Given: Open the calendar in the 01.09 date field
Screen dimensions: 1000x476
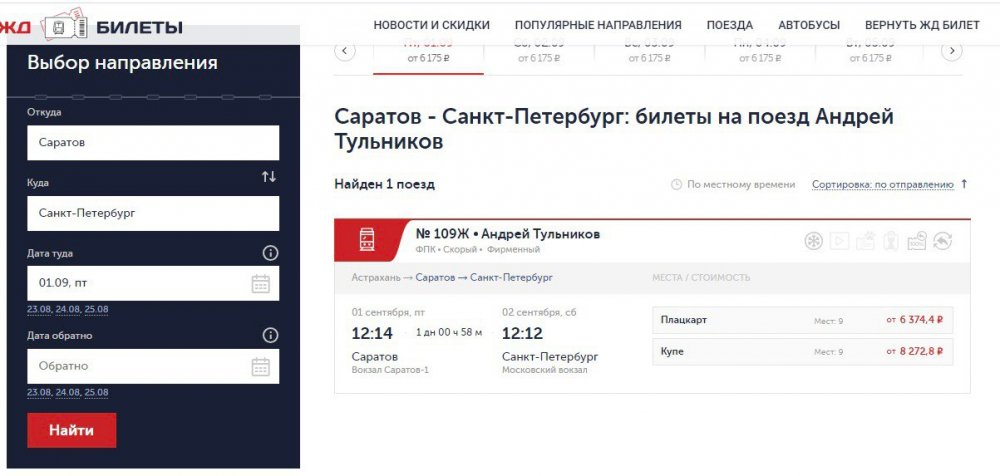Looking at the screenshot, I should coord(260,284).
